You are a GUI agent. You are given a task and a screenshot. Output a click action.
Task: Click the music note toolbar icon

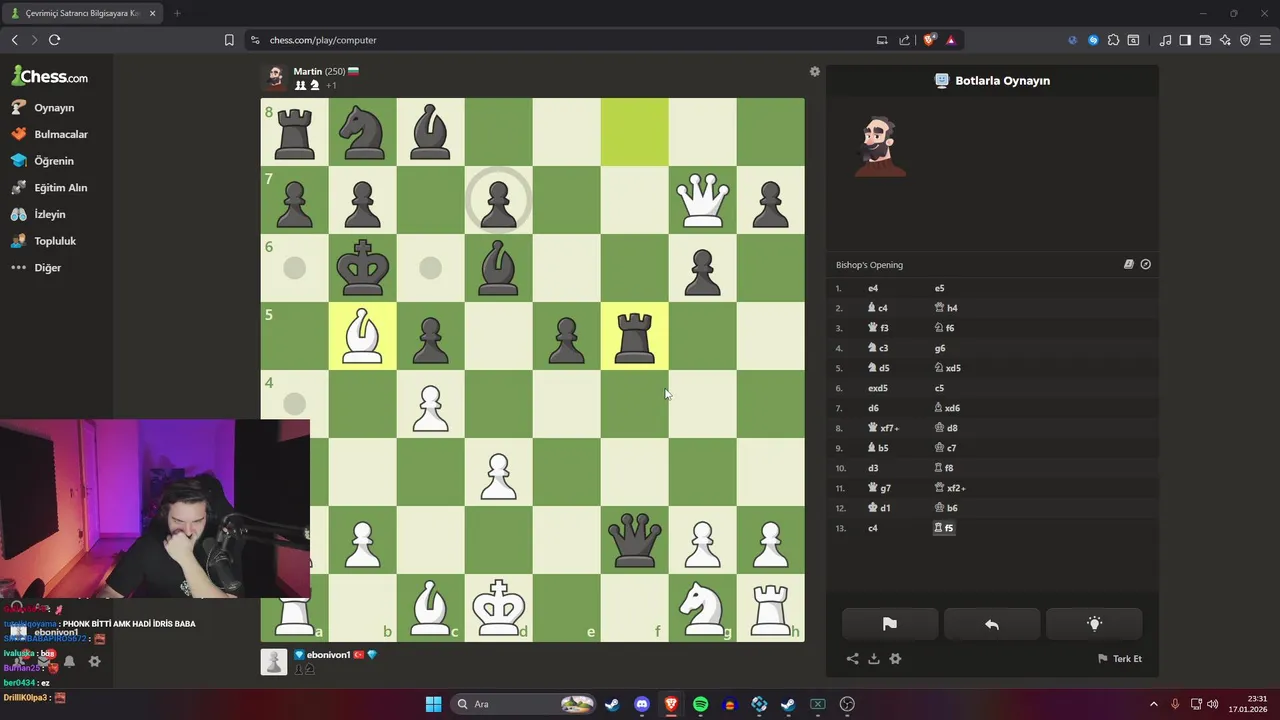click(x=1165, y=40)
